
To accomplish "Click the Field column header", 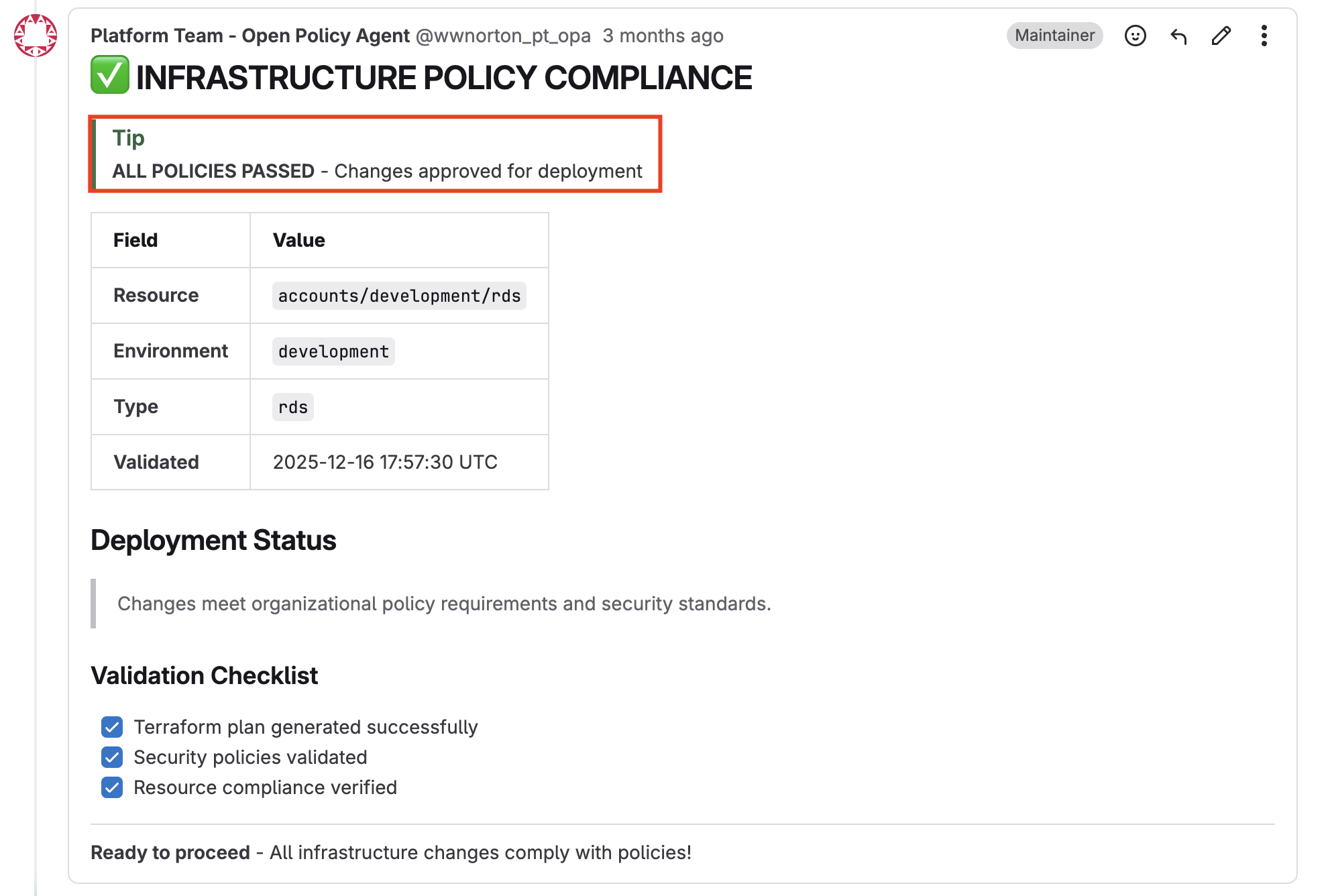I will coord(170,240).
